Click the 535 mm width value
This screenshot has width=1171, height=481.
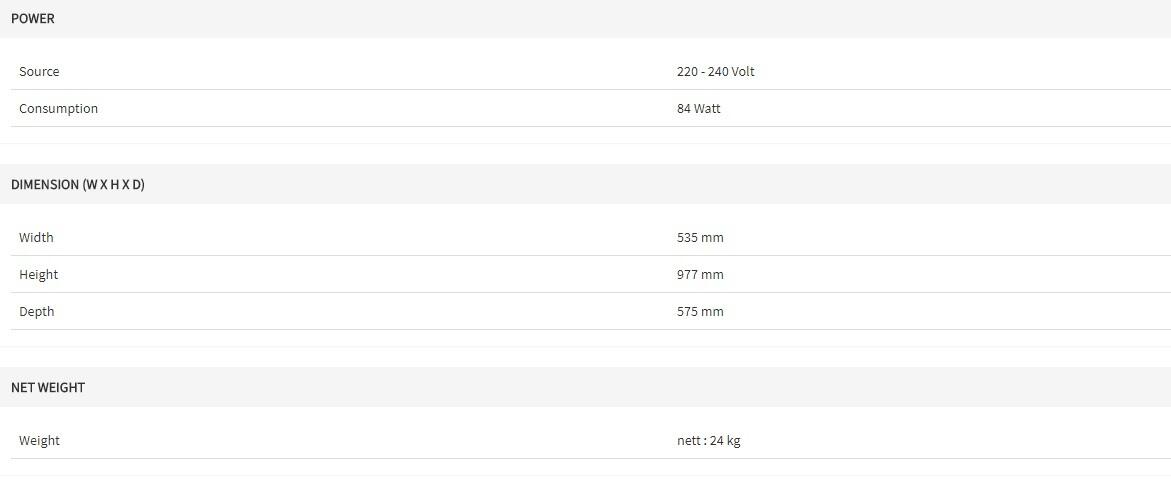tap(700, 238)
